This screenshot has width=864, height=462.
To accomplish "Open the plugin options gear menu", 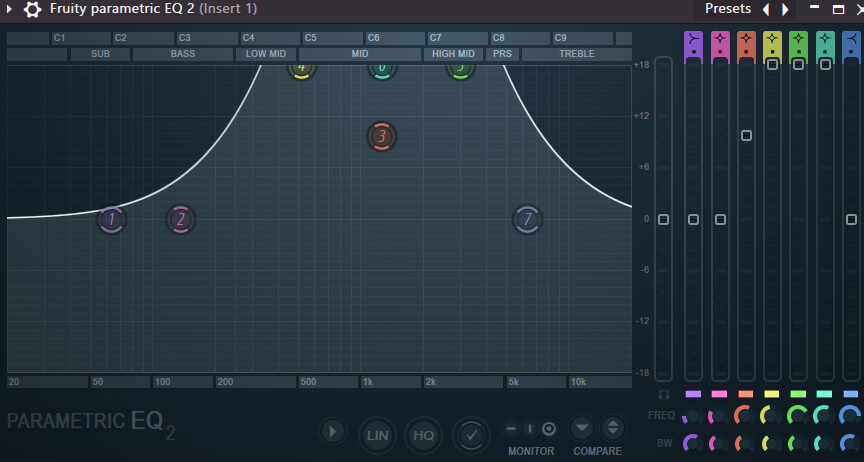I will 32,9.
